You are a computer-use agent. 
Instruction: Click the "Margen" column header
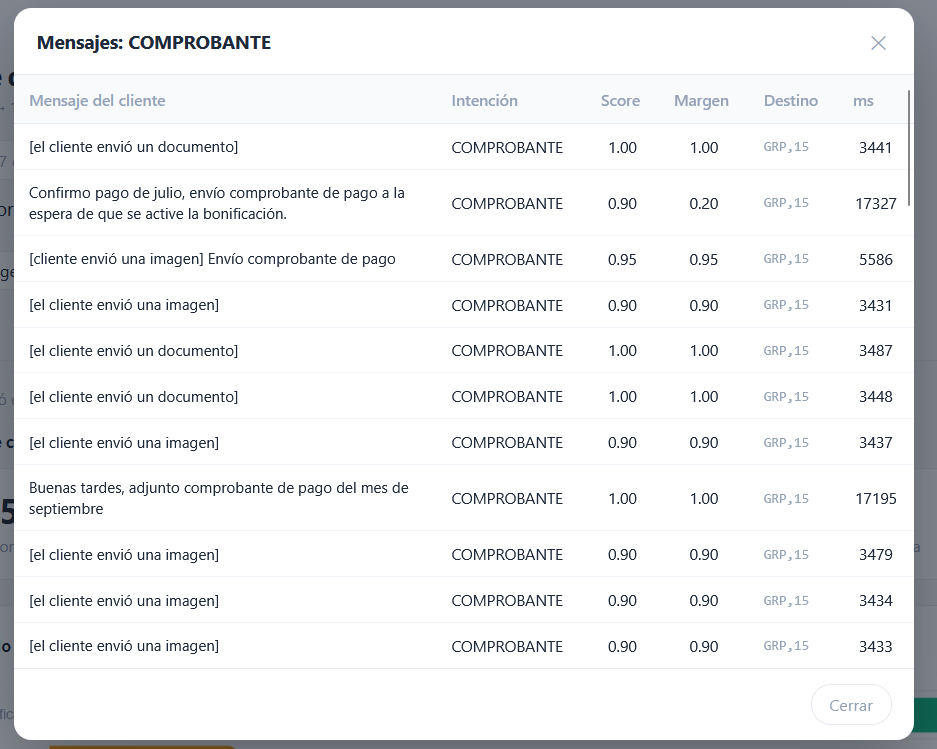(702, 100)
